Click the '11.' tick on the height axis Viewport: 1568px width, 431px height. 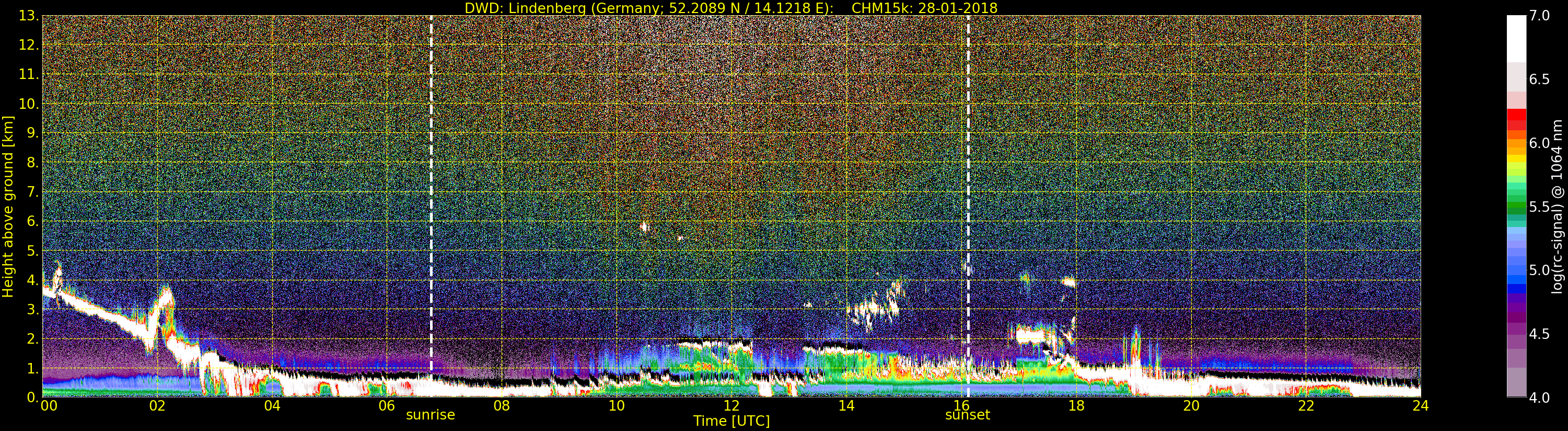pyautogui.click(x=29, y=74)
